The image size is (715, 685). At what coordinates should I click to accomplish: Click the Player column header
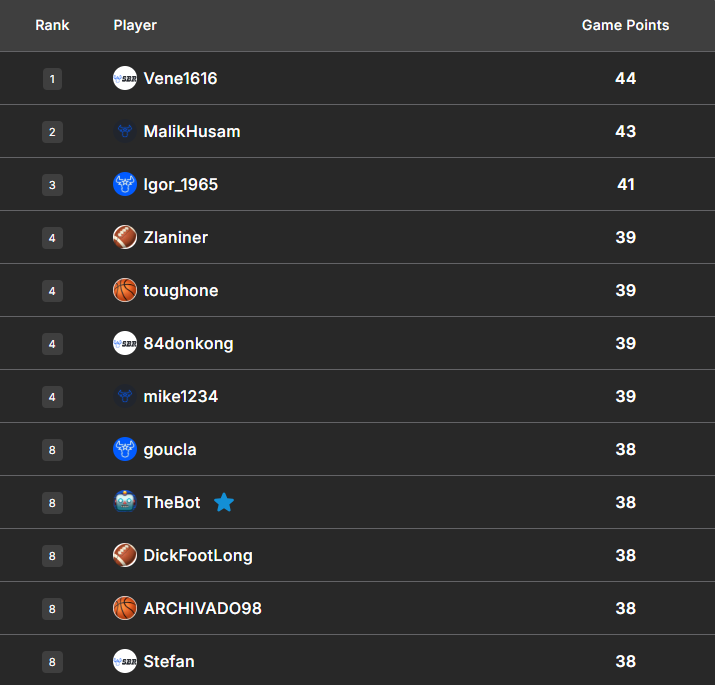[x=135, y=25]
